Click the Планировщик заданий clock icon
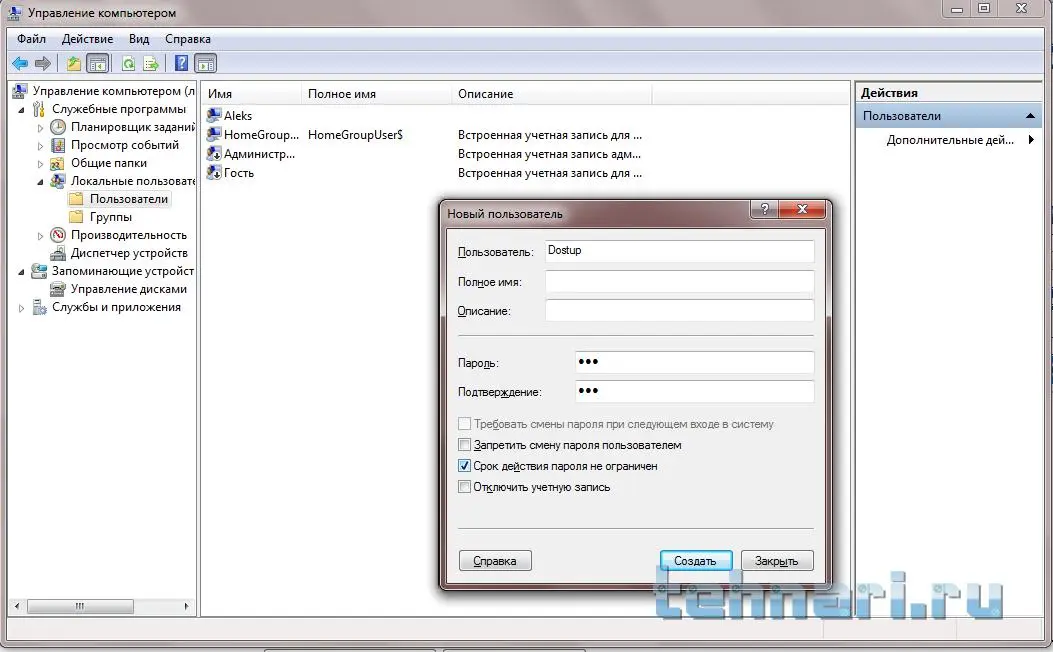This screenshot has height=652, width=1053. (58, 127)
